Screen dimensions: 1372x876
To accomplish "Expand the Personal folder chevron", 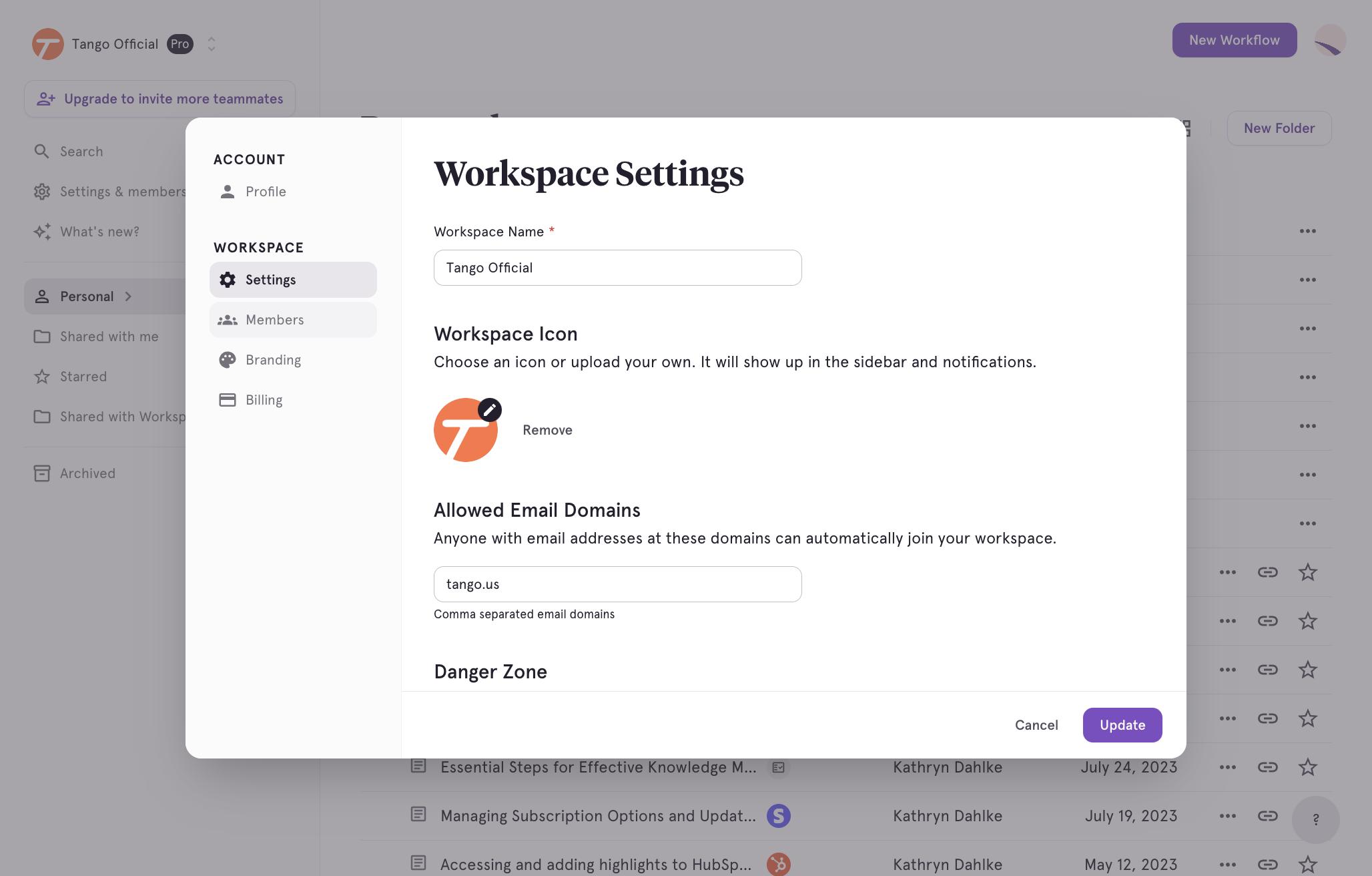I will point(128,296).
